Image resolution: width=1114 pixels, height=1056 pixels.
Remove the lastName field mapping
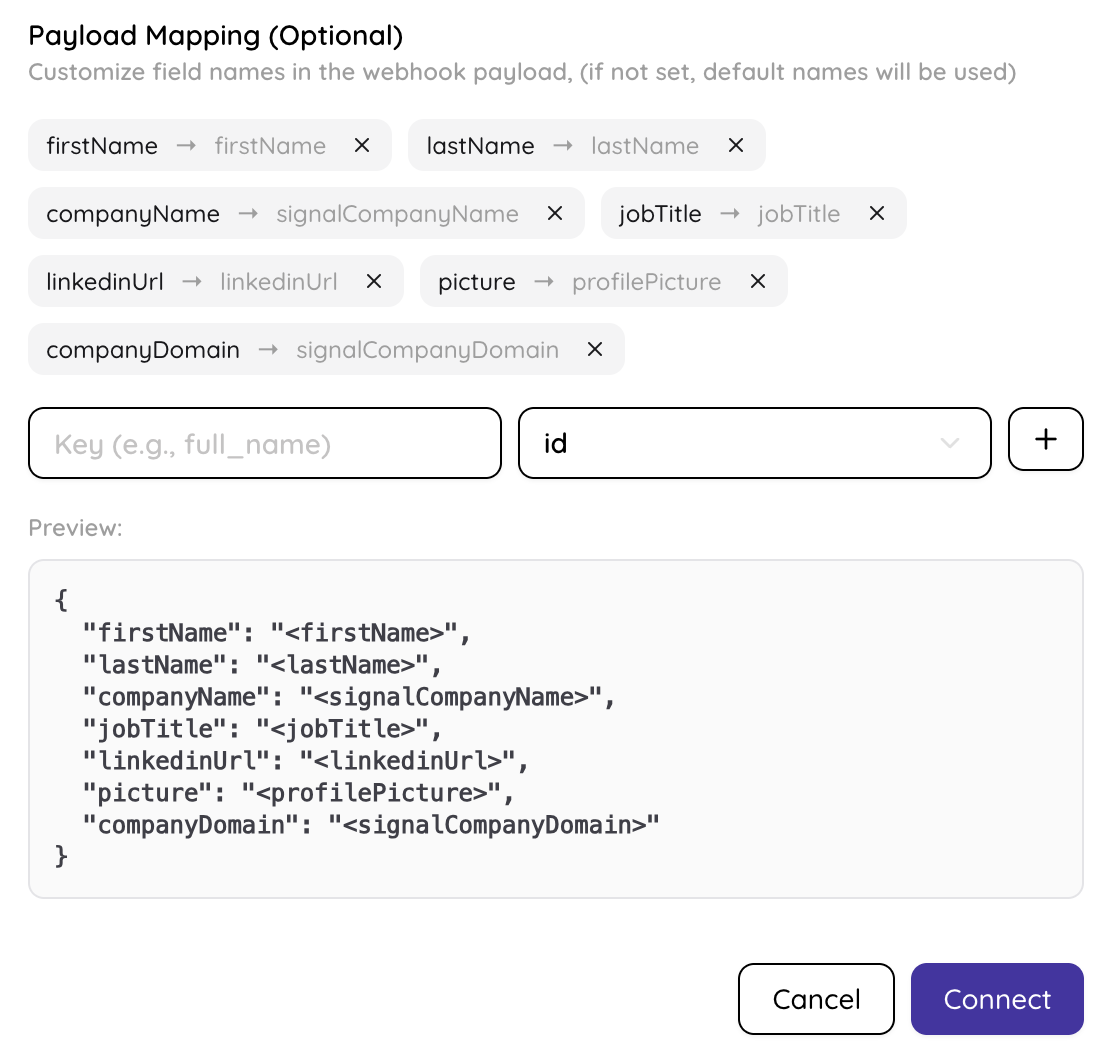click(736, 145)
